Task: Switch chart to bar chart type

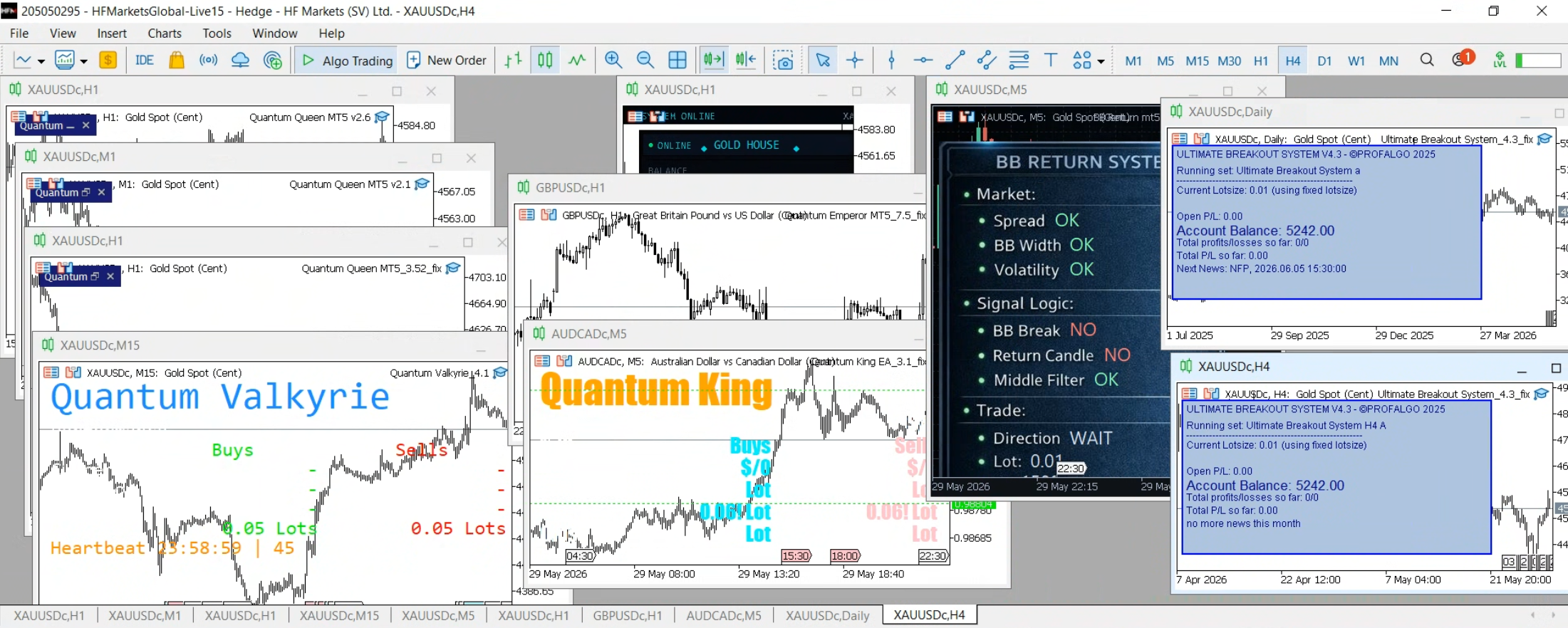Action: pyautogui.click(x=513, y=61)
